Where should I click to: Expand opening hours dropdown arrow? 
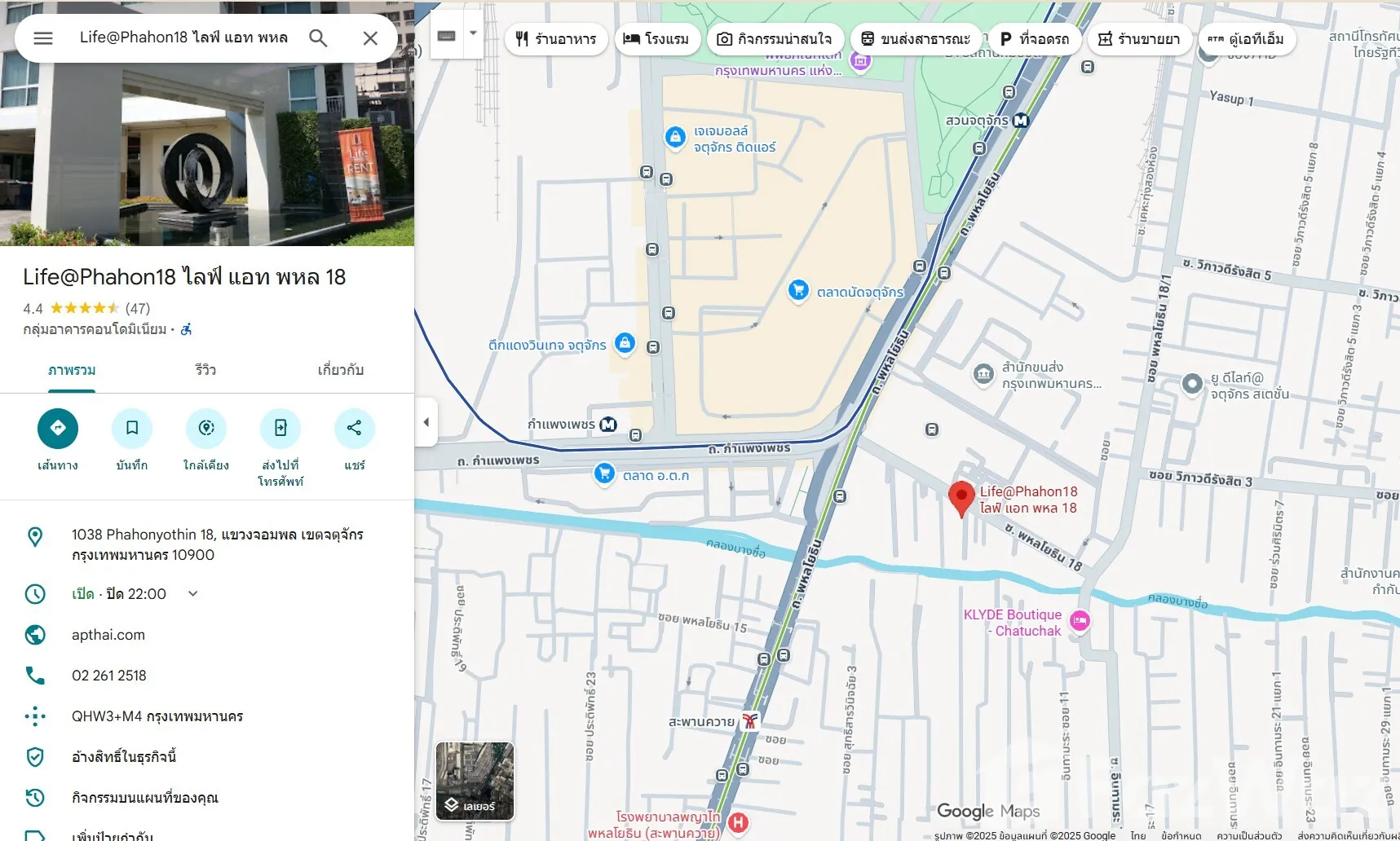tap(193, 593)
